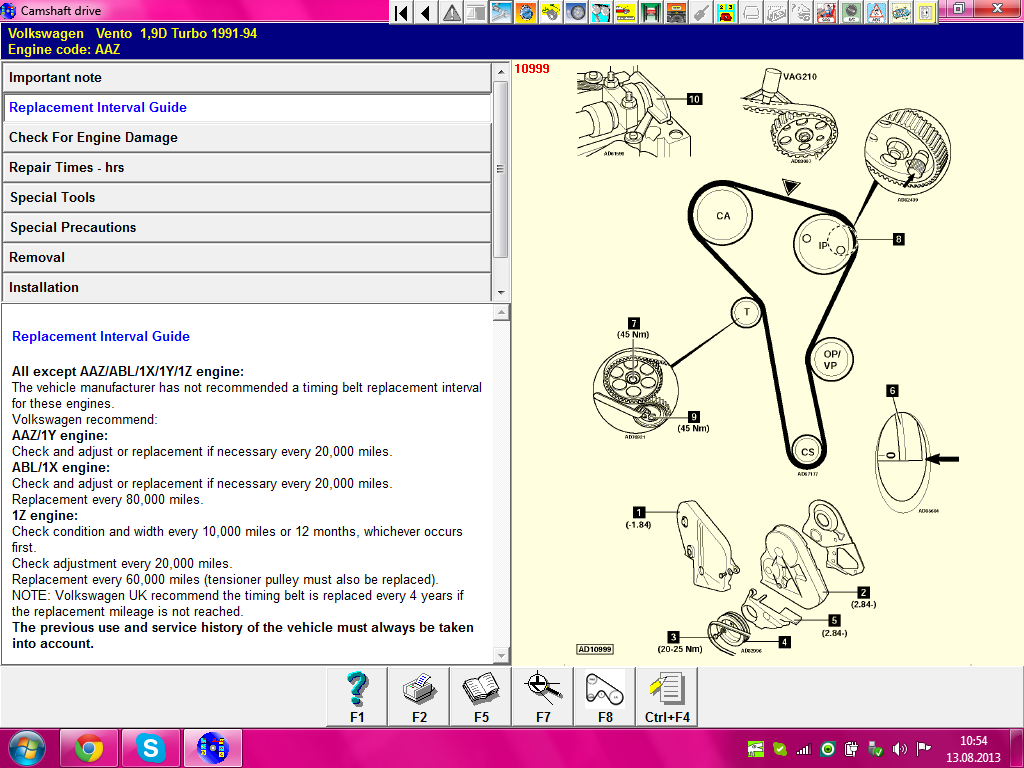Open the Check For Engine Damage section

pyautogui.click(x=247, y=138)
